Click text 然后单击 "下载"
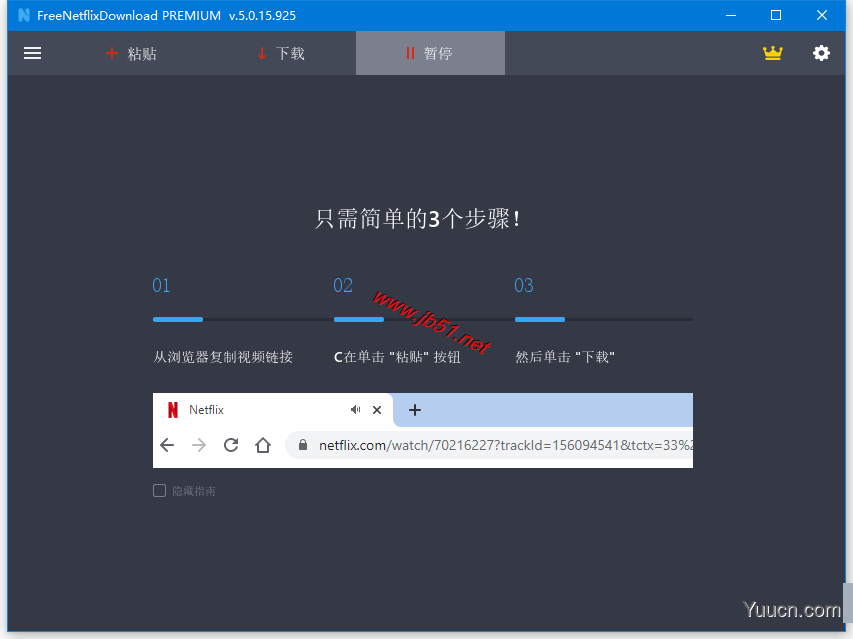Screen dimensions: 853x639 point(565,357)
